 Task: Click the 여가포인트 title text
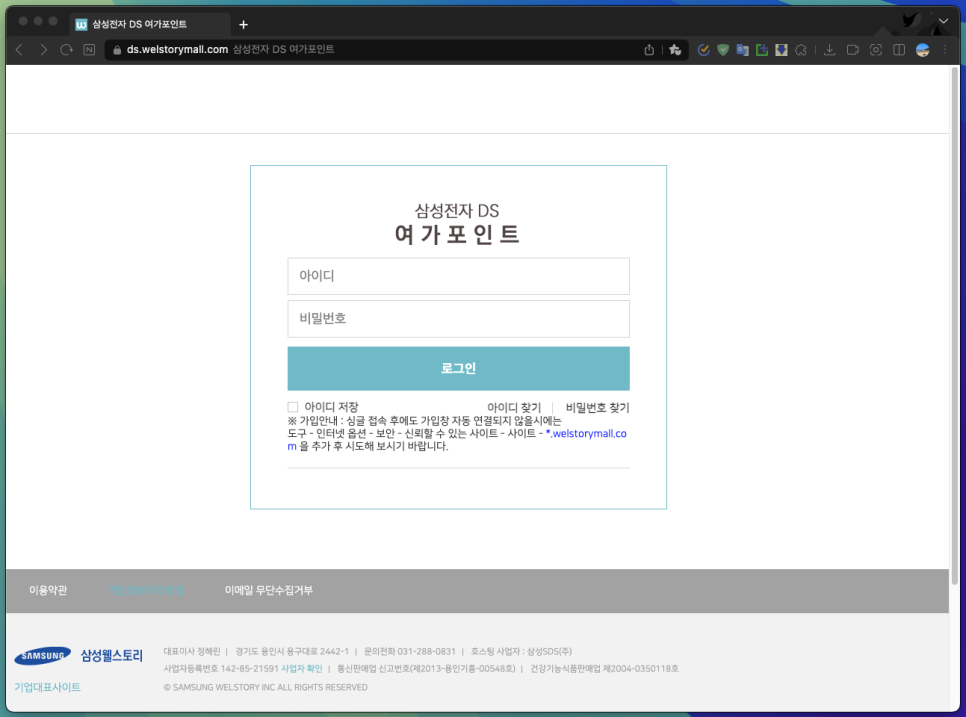[x=457, y=234]
